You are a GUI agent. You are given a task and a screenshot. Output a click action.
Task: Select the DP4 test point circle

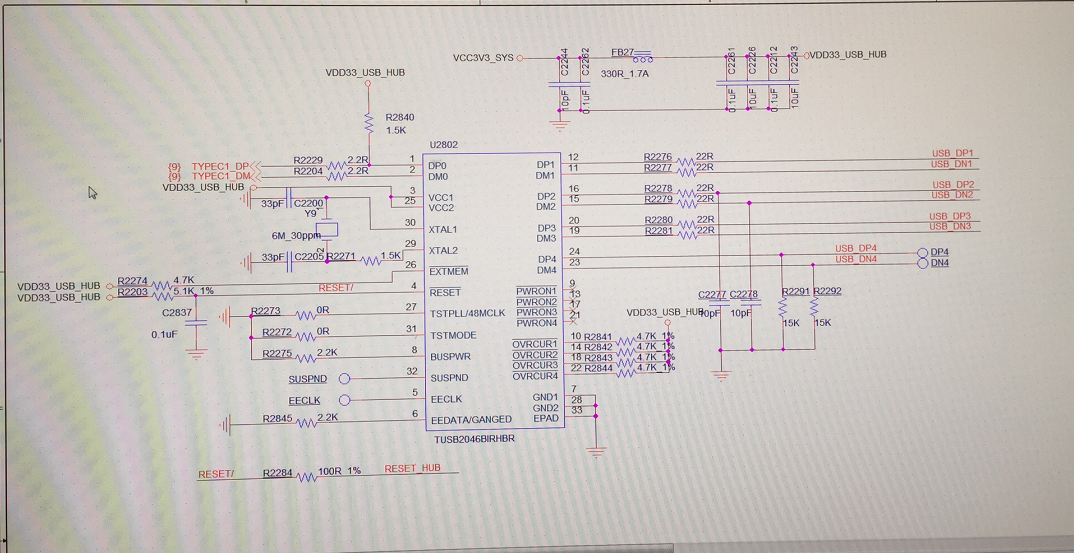coord(923,253)
